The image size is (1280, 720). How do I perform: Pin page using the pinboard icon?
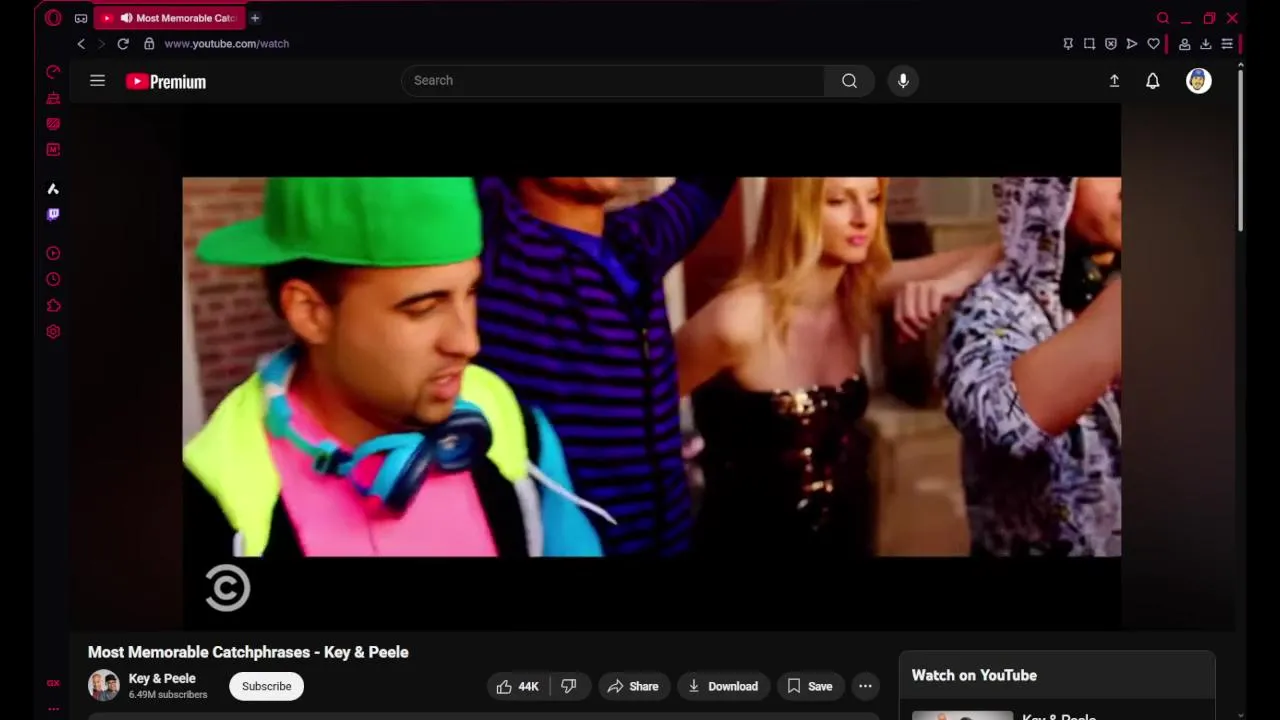1068,44
